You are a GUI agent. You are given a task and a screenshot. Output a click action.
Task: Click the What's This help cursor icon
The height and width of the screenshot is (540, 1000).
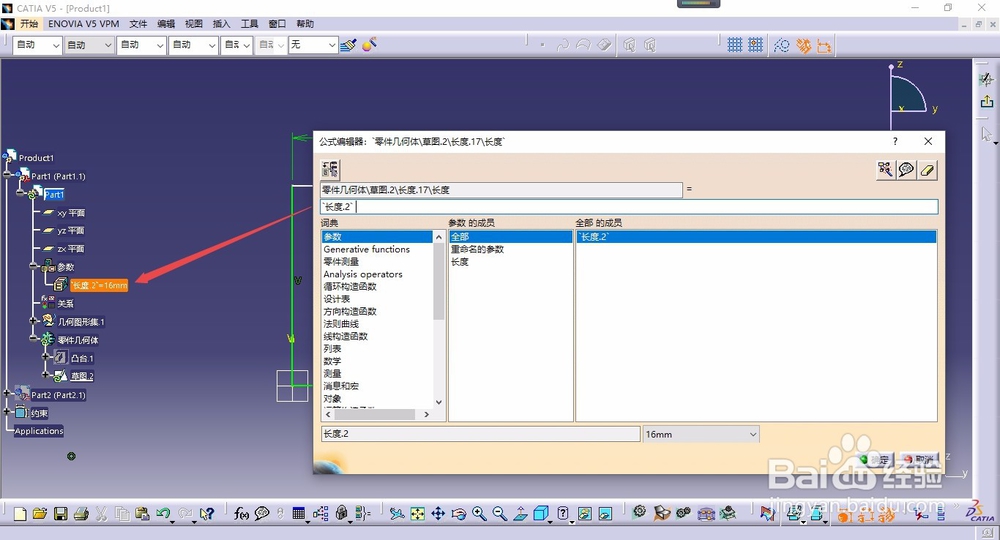[x=206, y=513]
